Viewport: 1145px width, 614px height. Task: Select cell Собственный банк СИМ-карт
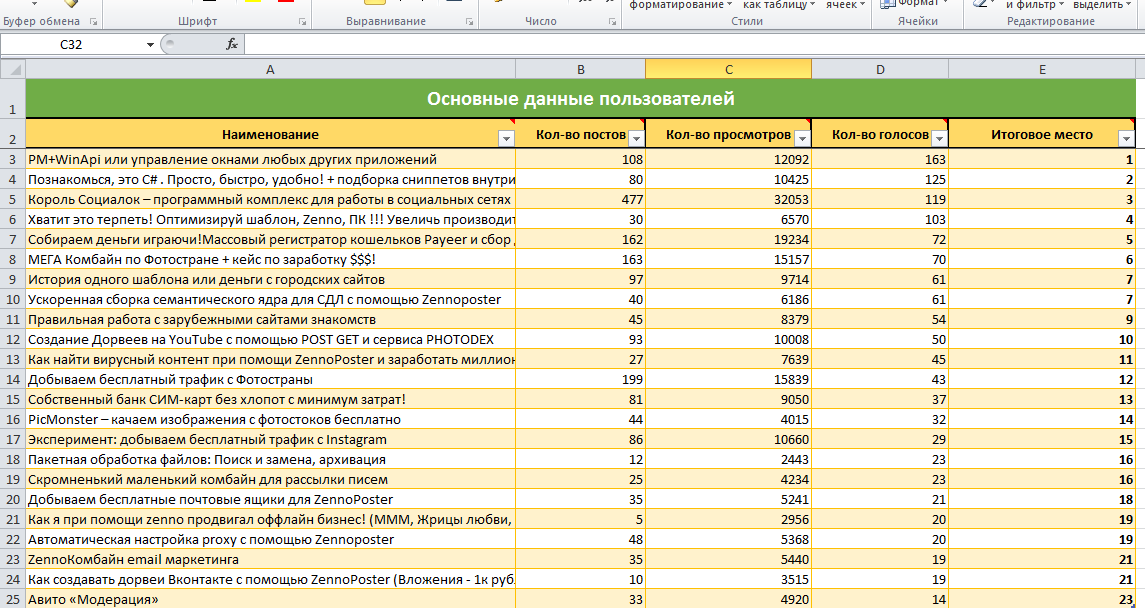click(x=270, y=399)
